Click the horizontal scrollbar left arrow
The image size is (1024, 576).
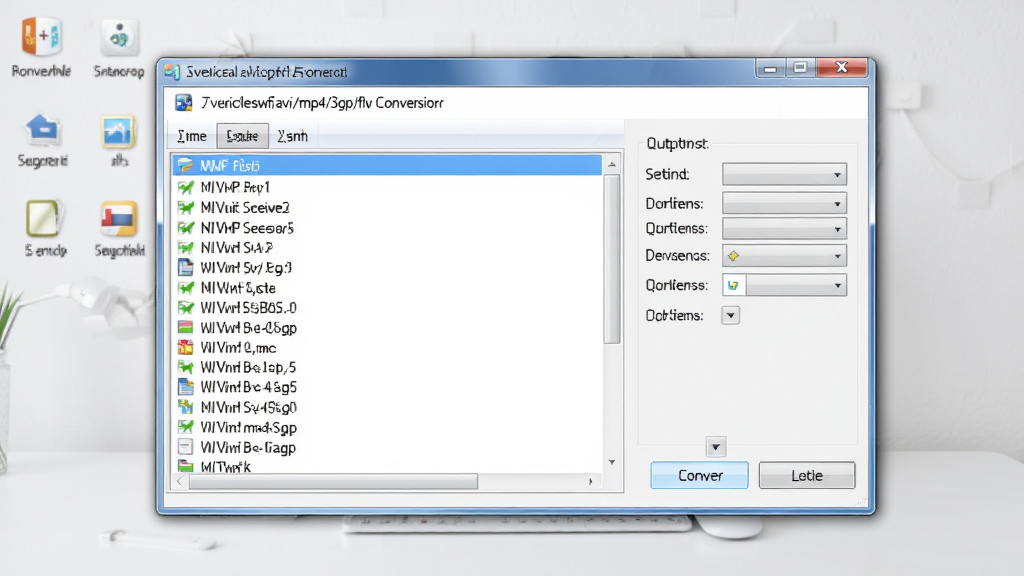click(x=180, y=481)
